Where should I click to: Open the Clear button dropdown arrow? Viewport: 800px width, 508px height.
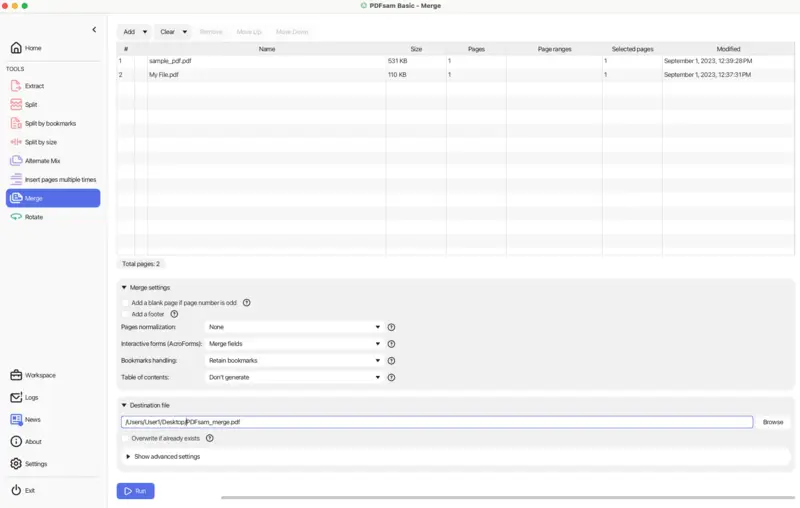coord(185,32)
